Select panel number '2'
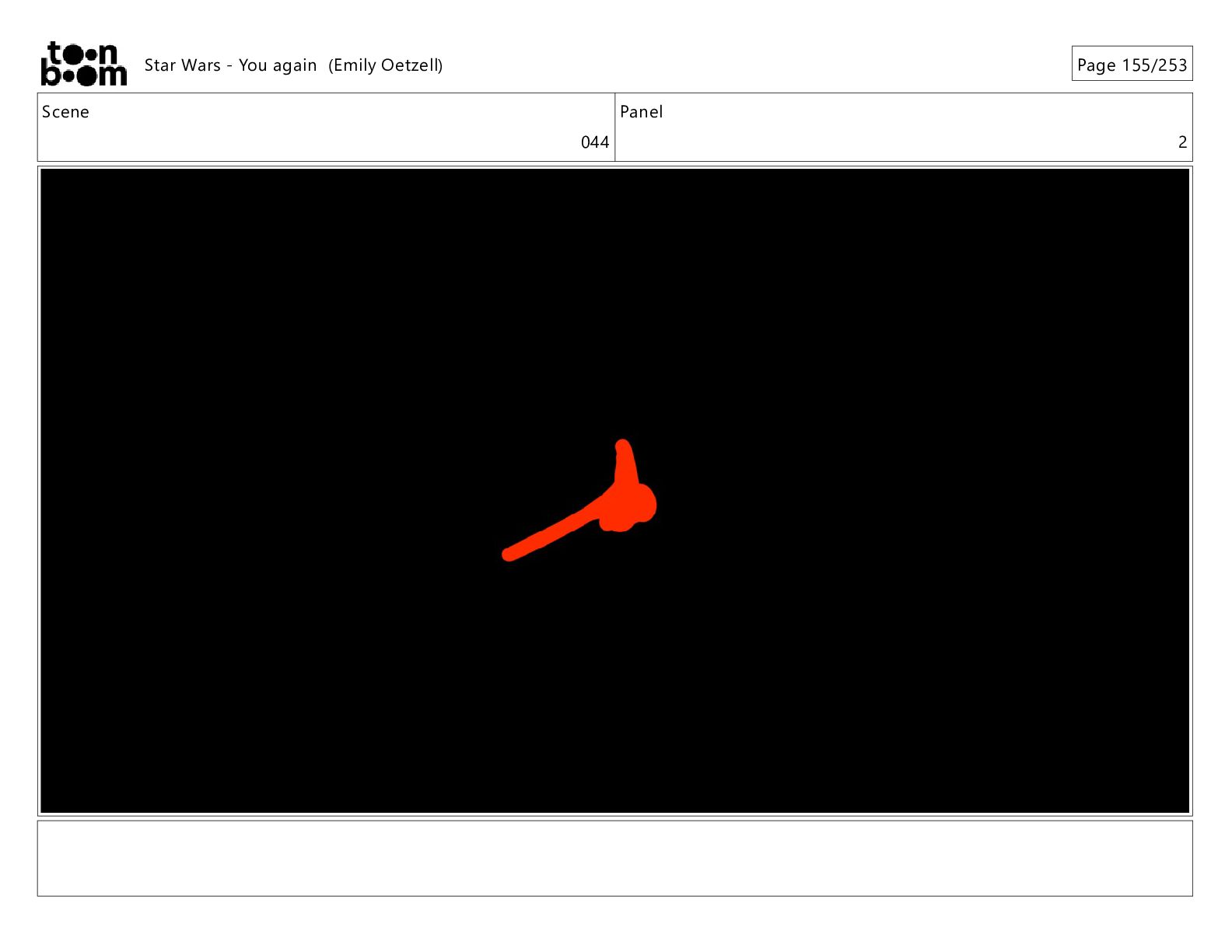The width and height of the screenshot is (1232, 952). (1182, 142)
